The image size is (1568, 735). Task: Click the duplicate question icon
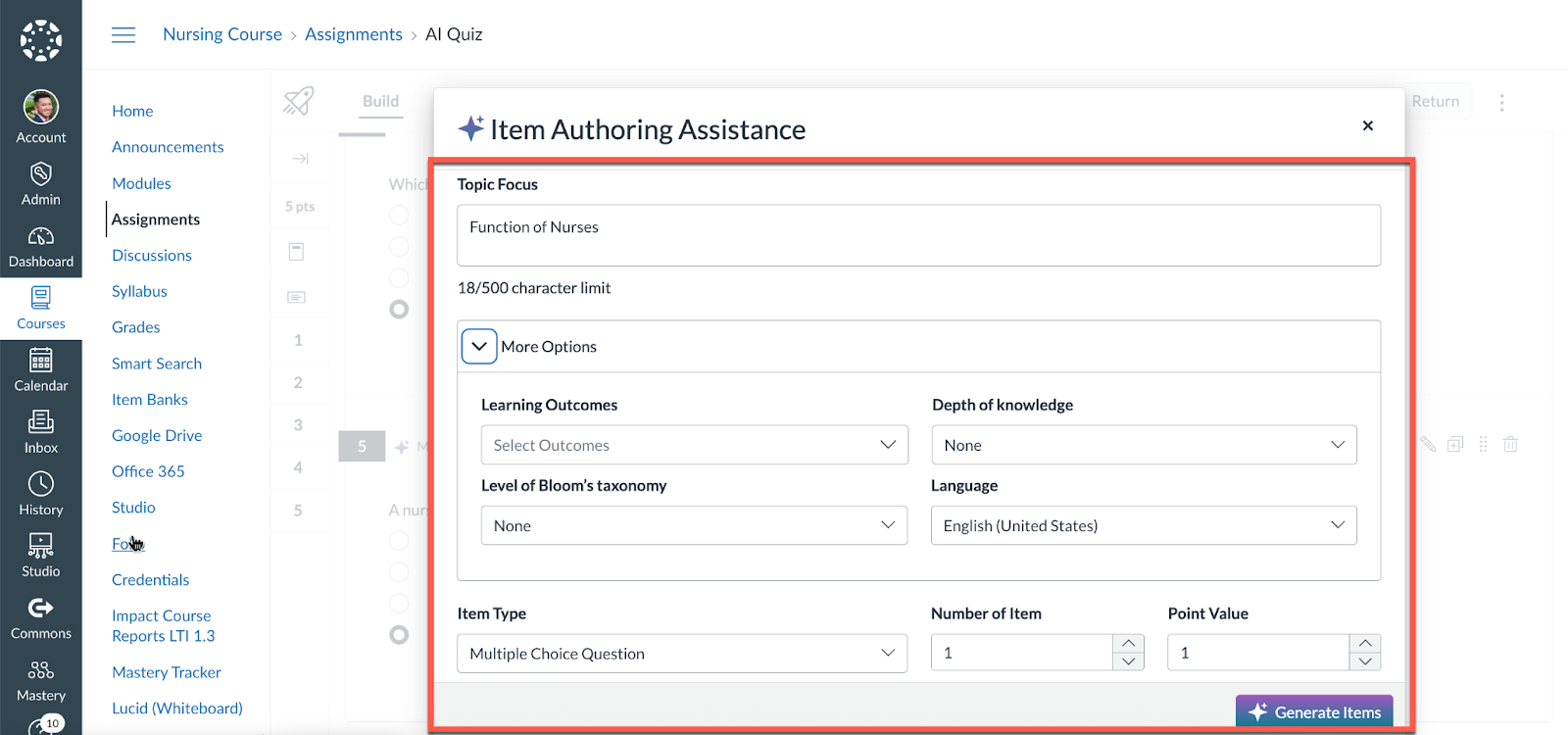click(x=1455, y=445)
